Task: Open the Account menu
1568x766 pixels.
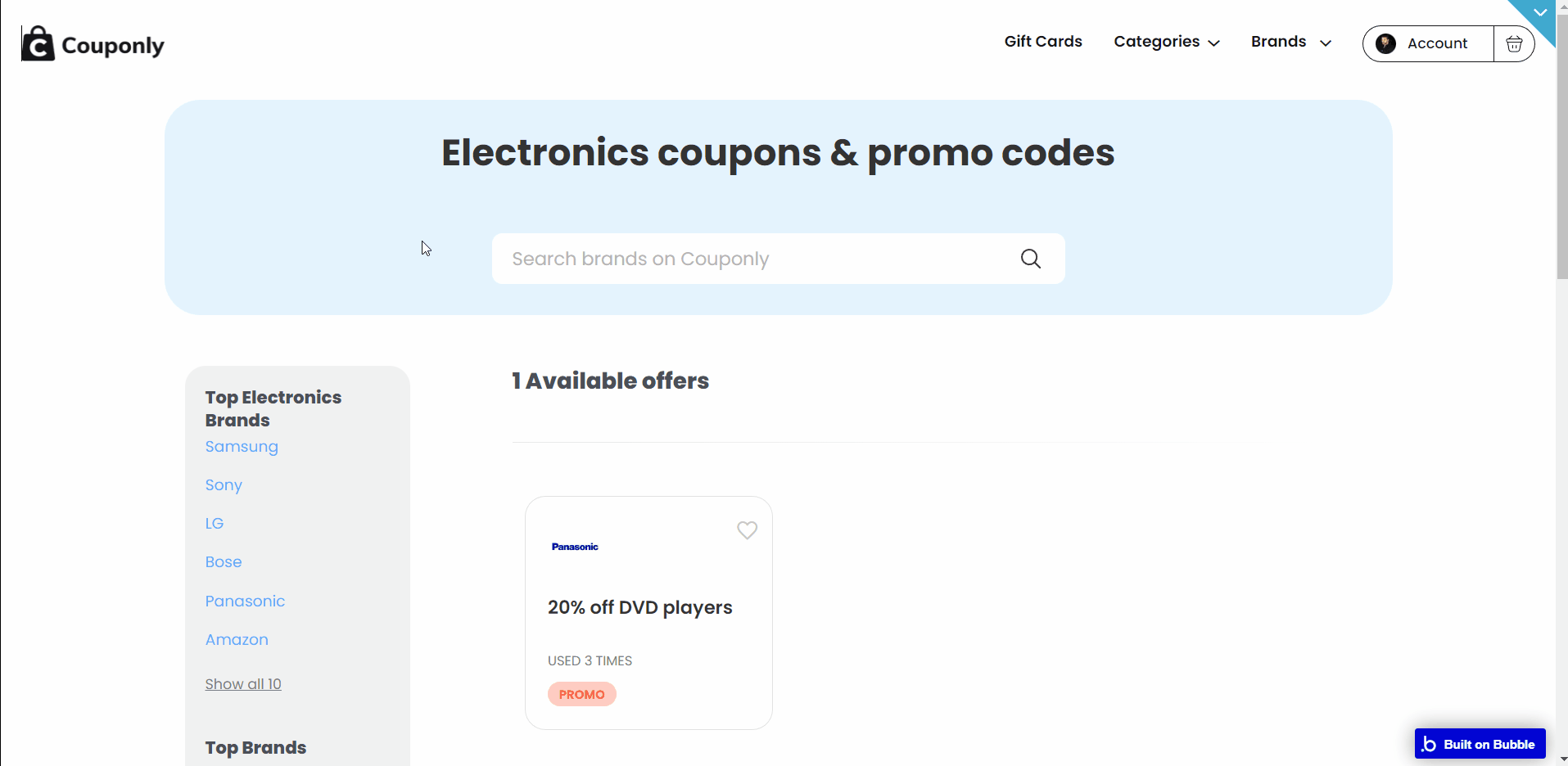Action: (x=1428, y=43)
